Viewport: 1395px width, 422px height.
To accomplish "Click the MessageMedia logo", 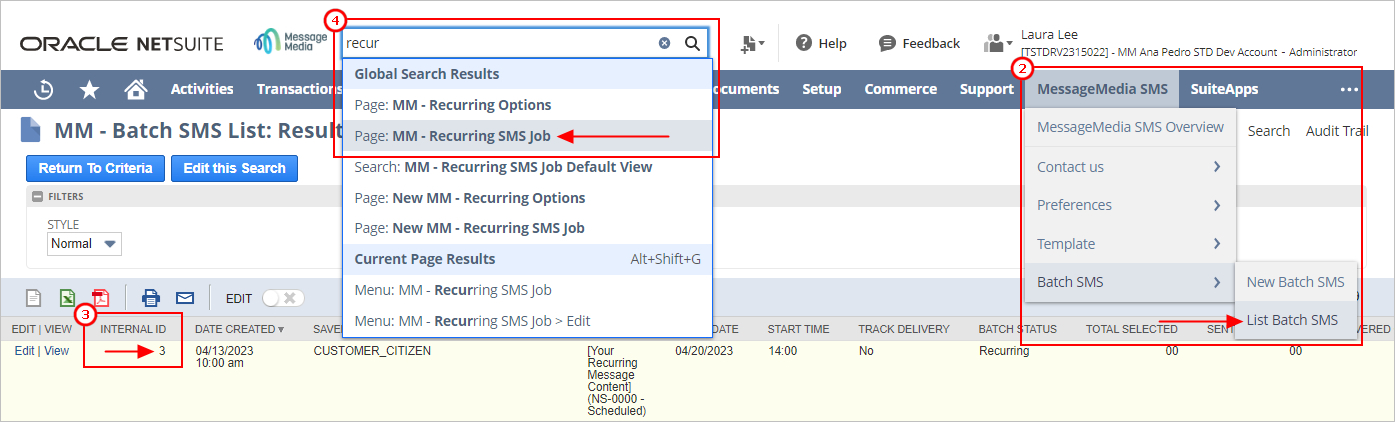I will click(291, 41).
